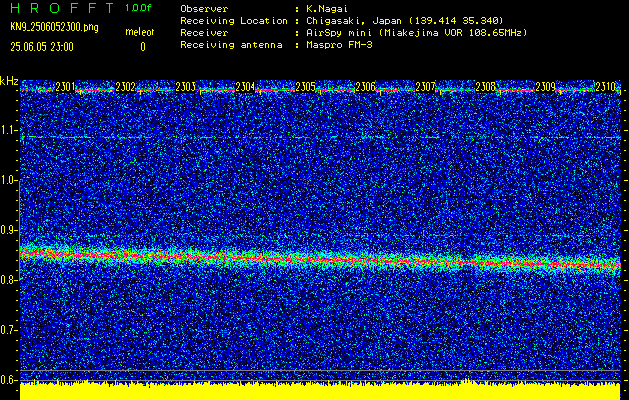Click the 0.9 kHz axis label
The image size is (629, 400).
[x=9, y=230]
